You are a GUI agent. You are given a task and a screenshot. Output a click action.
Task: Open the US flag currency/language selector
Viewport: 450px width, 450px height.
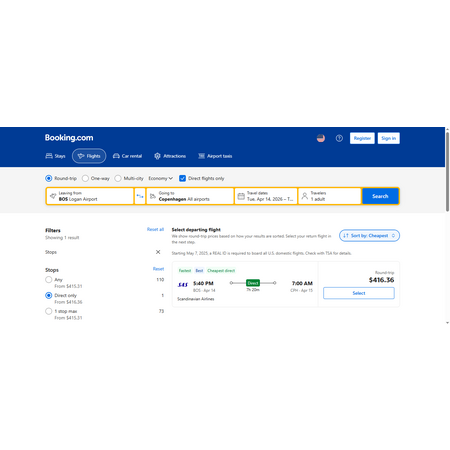pyautogui.click(x=321, y=138)
